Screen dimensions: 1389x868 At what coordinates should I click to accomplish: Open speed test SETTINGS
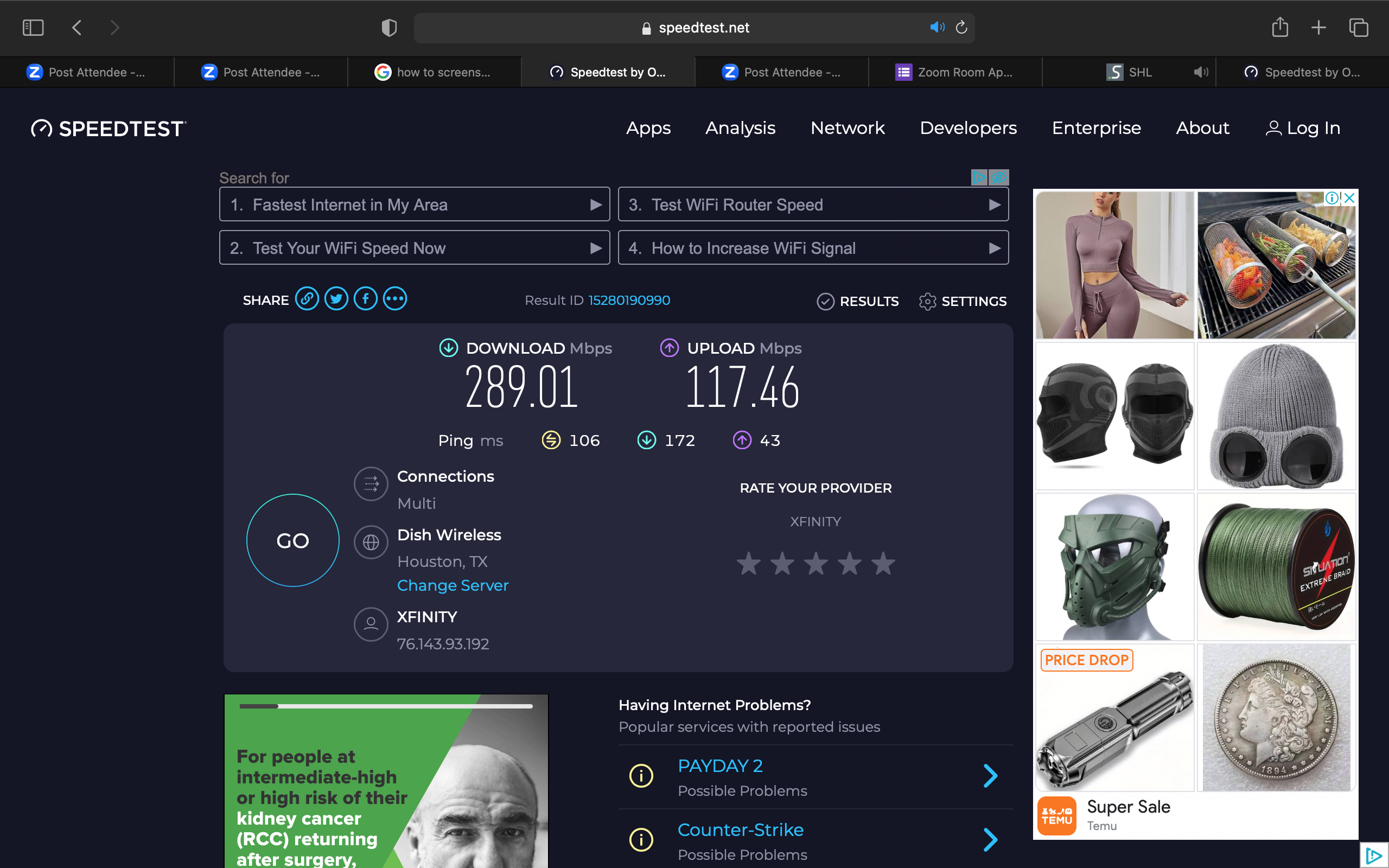[963, 302]
